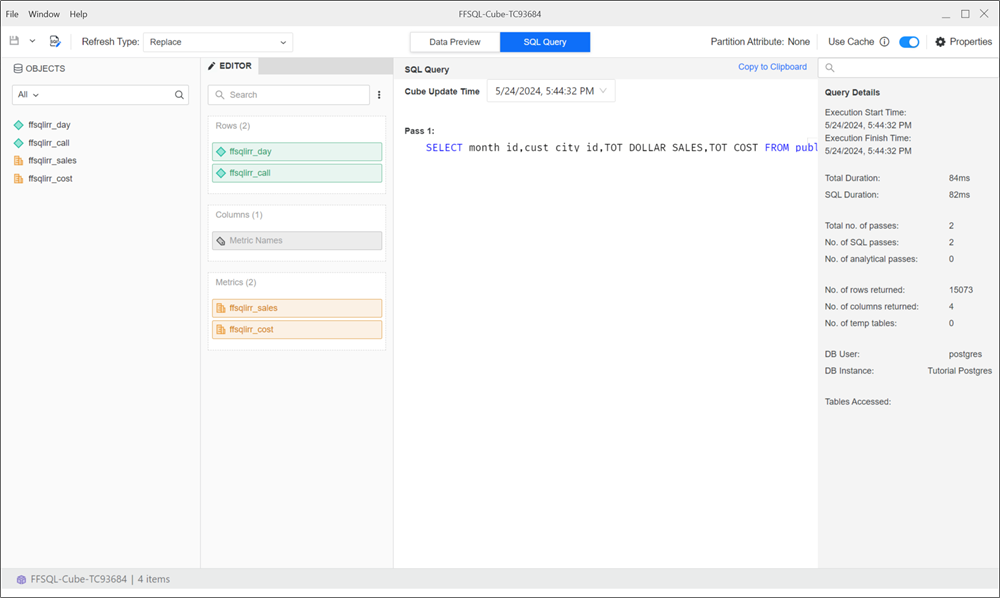Open save options dropdown arrow
Screen dimensions: 1000x598
32,41
